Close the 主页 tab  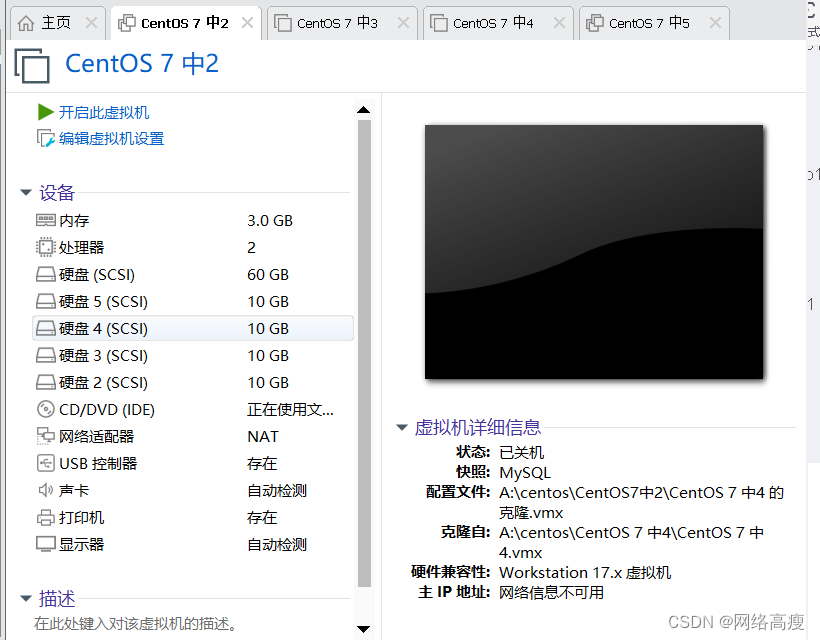(x=91, y=23)
